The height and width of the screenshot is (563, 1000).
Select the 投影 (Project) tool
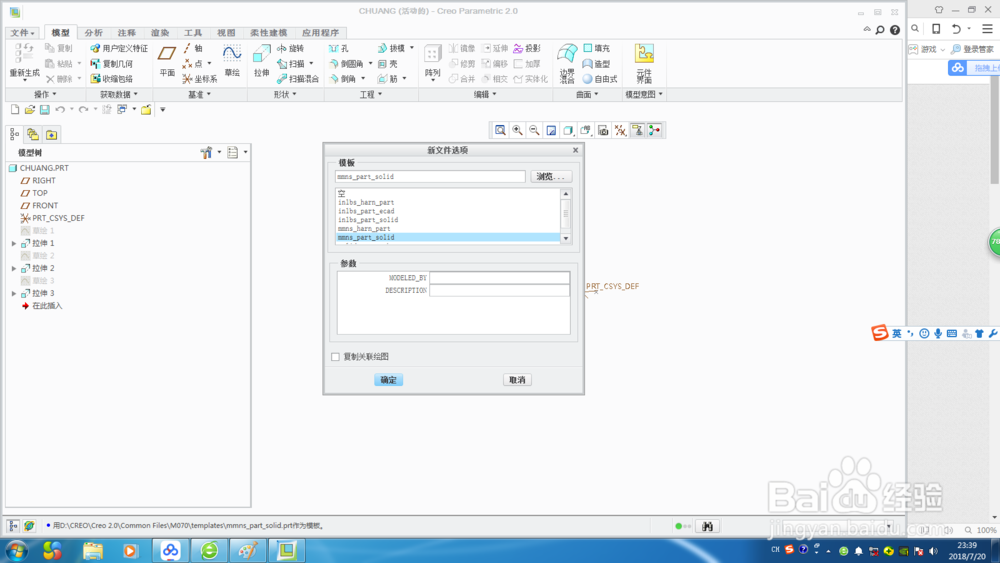tap(527, 48)
